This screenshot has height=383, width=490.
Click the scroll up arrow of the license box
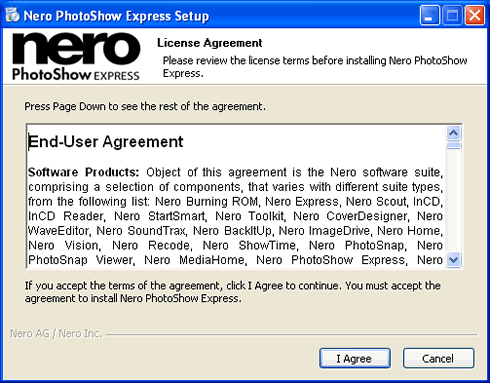click(x=454, y=133)
